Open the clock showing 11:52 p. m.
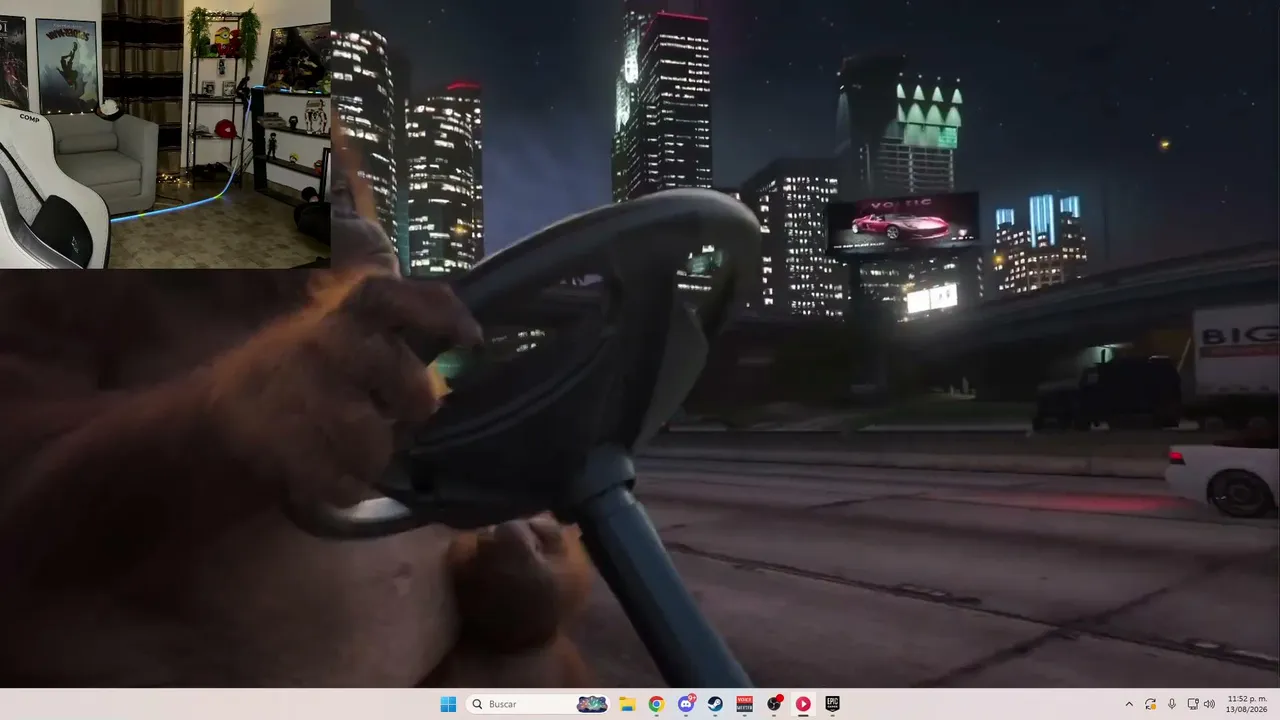1280x720 pixels. click(1246, 704)
